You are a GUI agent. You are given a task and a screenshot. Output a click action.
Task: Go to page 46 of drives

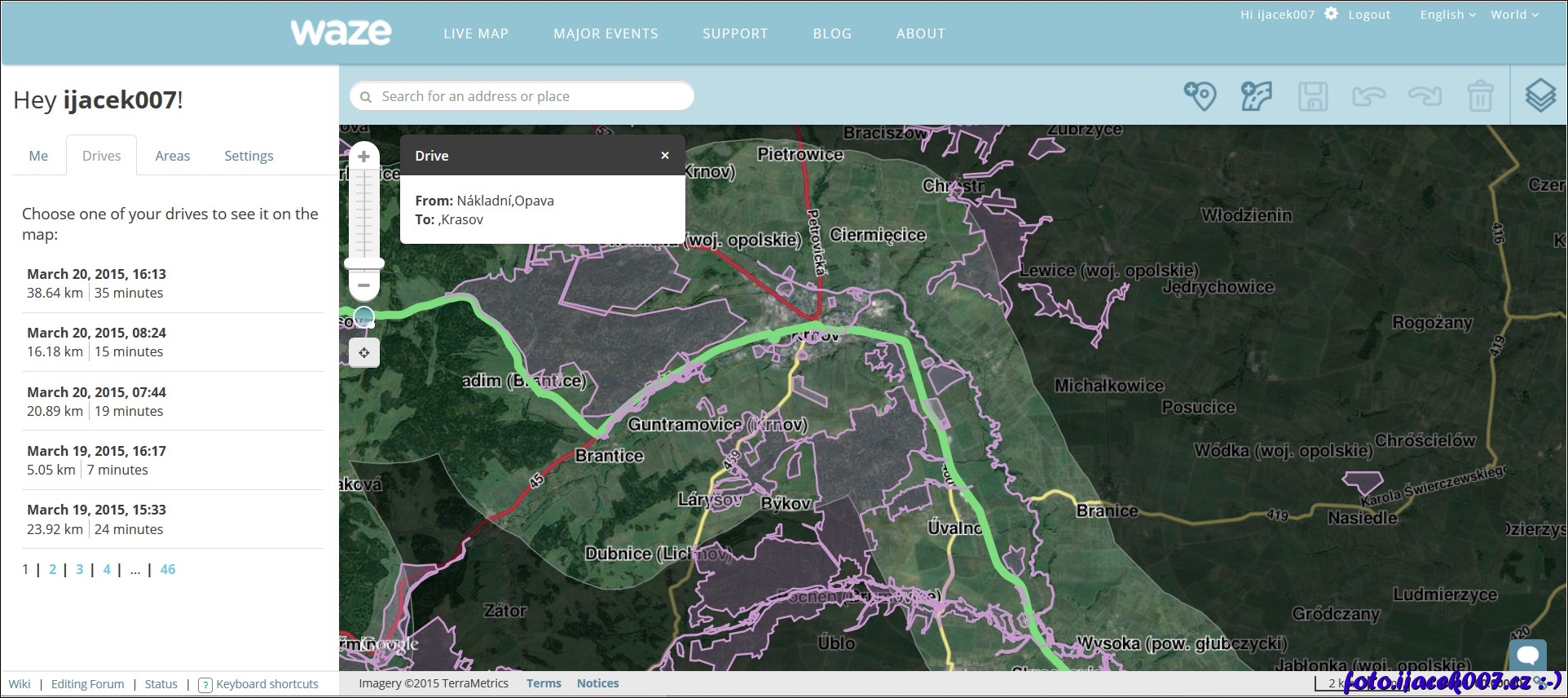[x=168, y=569]
